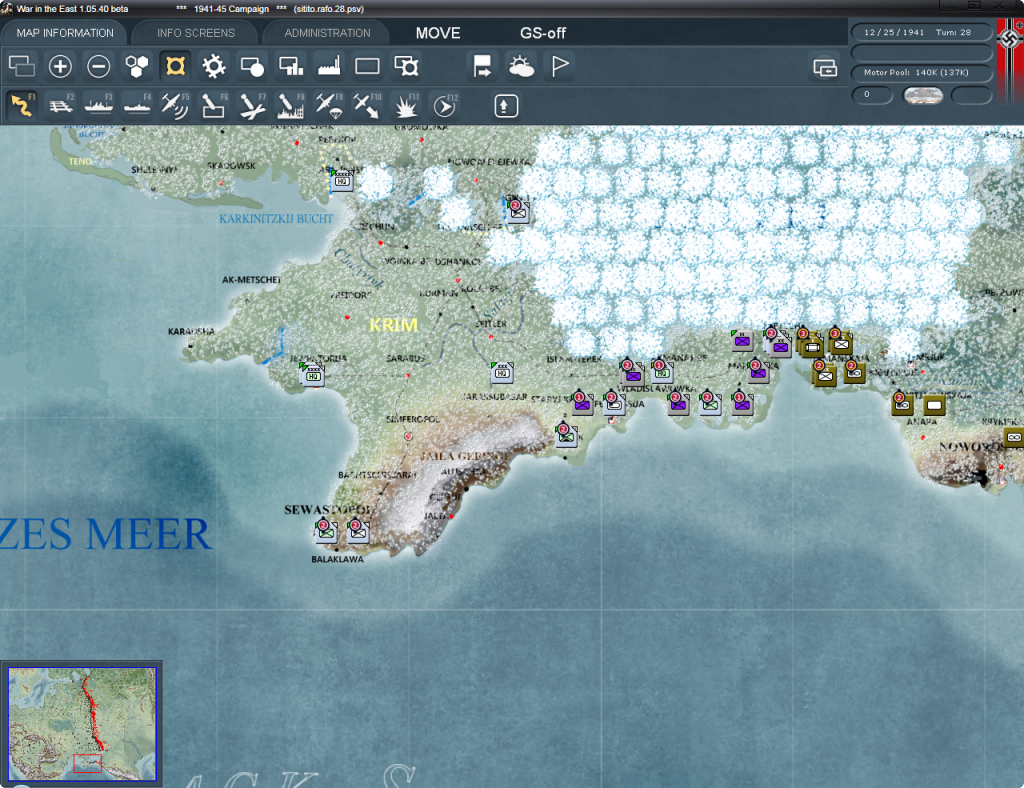Open the weather sun and cloud icon
Image resolution: width=1024 pixels, height=788 pixels.
pos(521,66)
